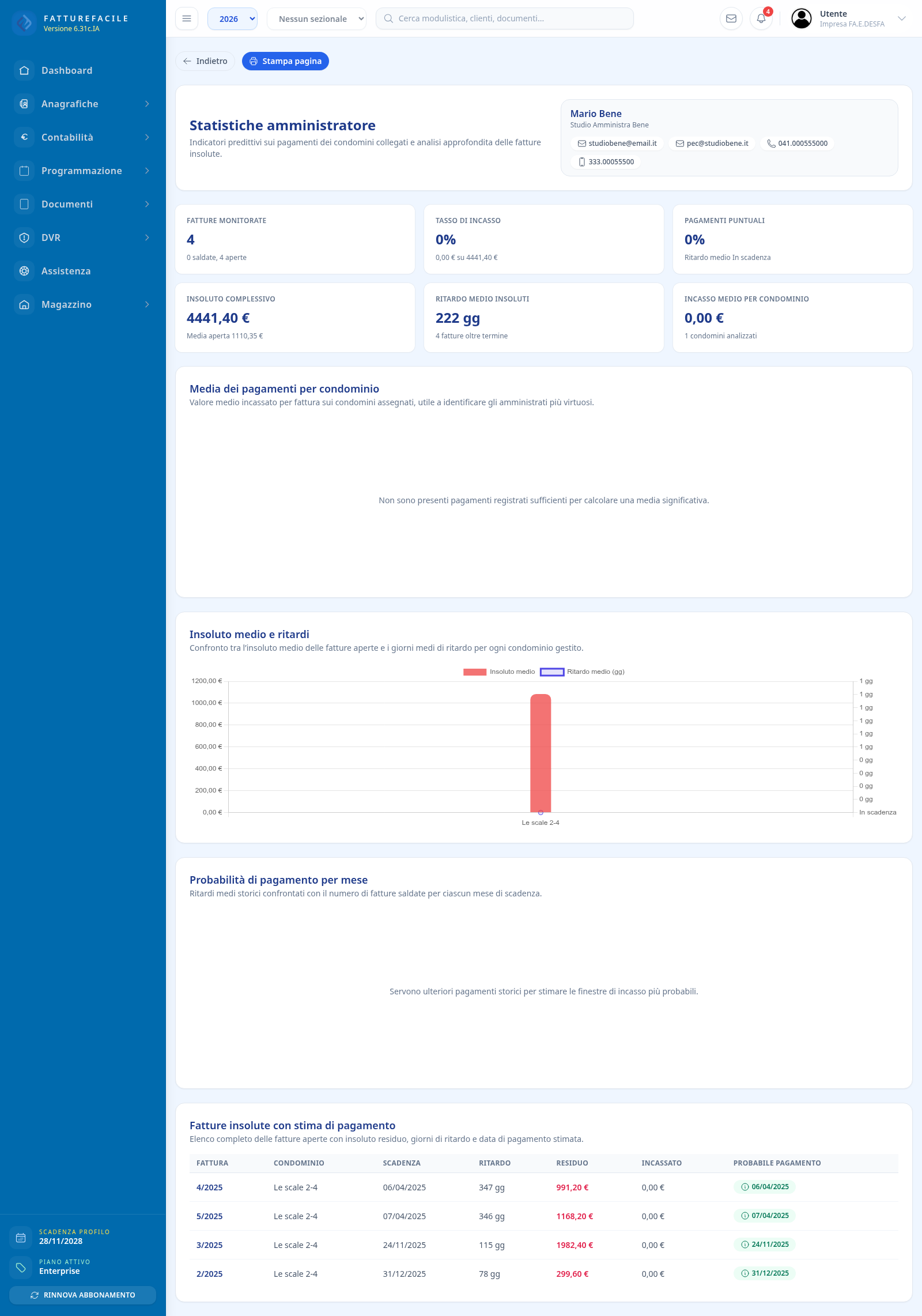Toggle Insoluto medio legend swatch
922x1316 pixels.
point(475,672)
